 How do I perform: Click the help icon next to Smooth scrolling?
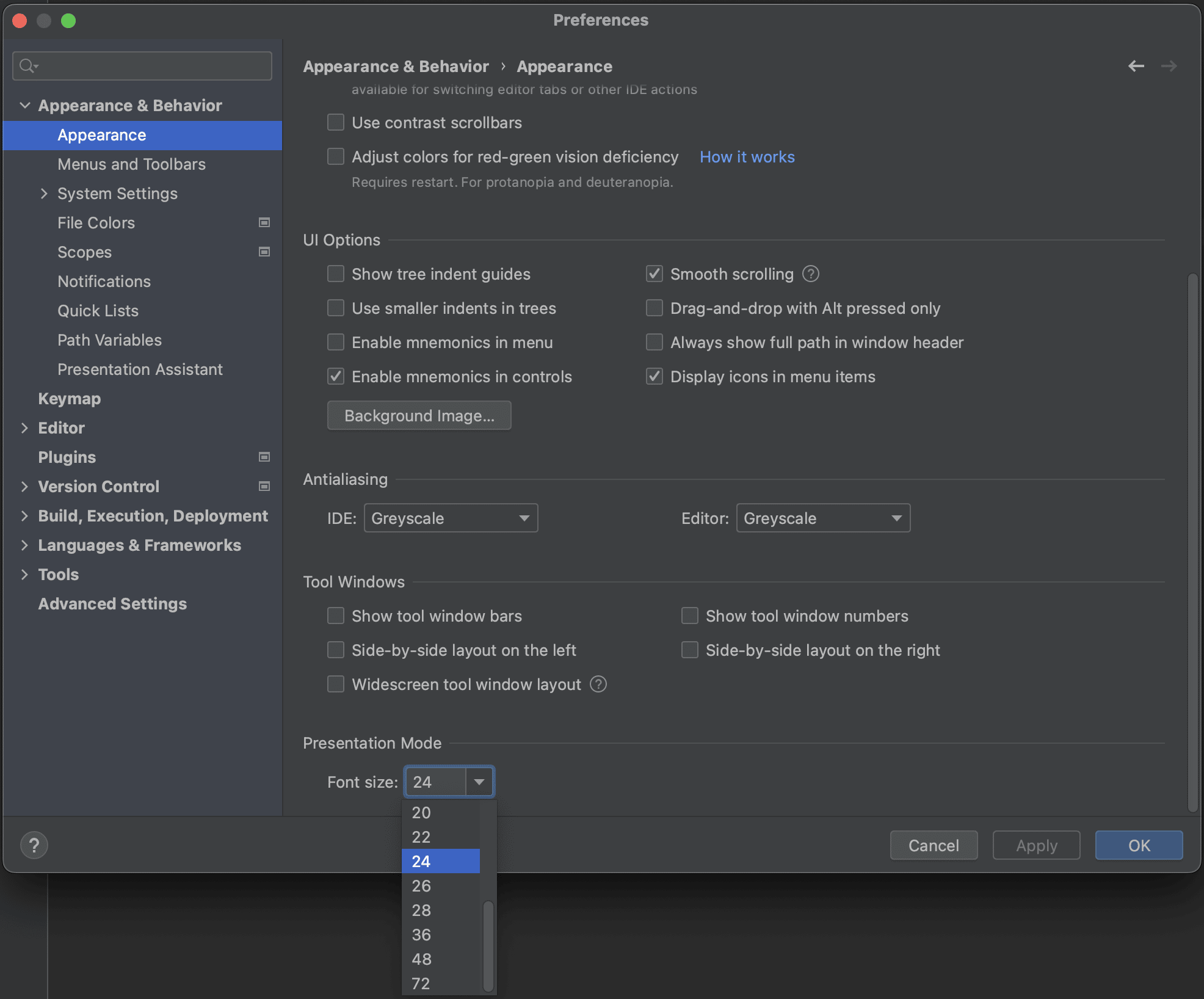[x=810, y=274]
